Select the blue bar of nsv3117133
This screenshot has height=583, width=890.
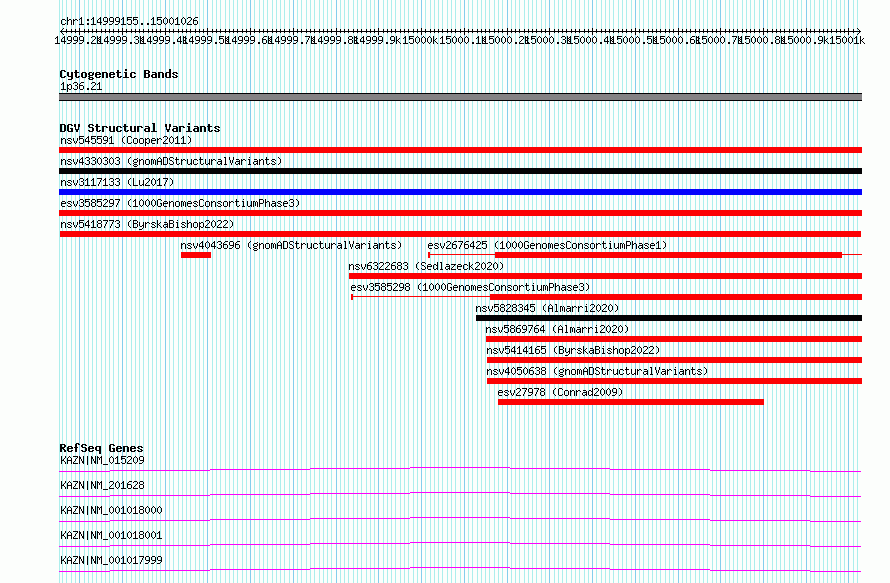point(460,192)
